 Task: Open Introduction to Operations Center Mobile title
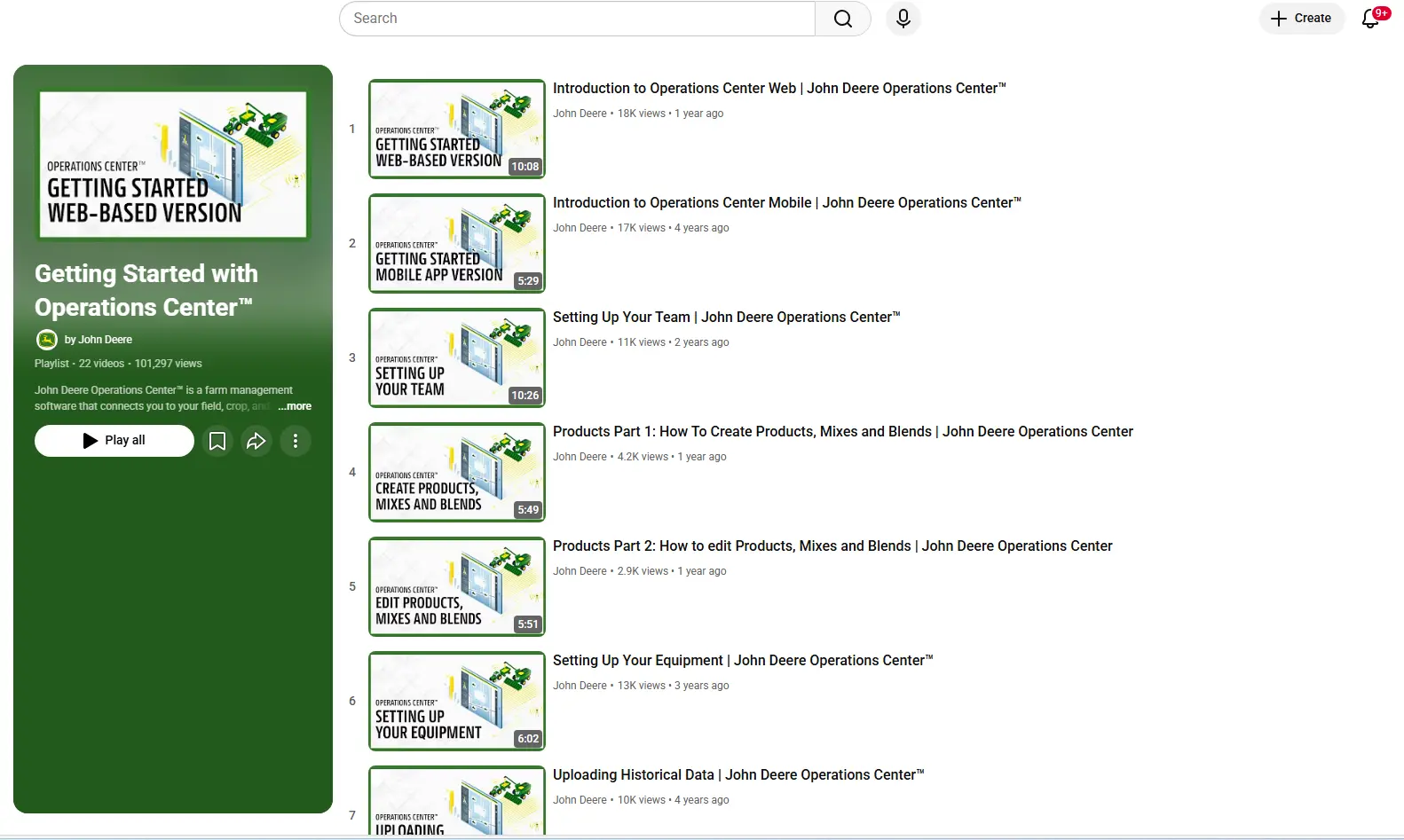(x=786, y=203)
